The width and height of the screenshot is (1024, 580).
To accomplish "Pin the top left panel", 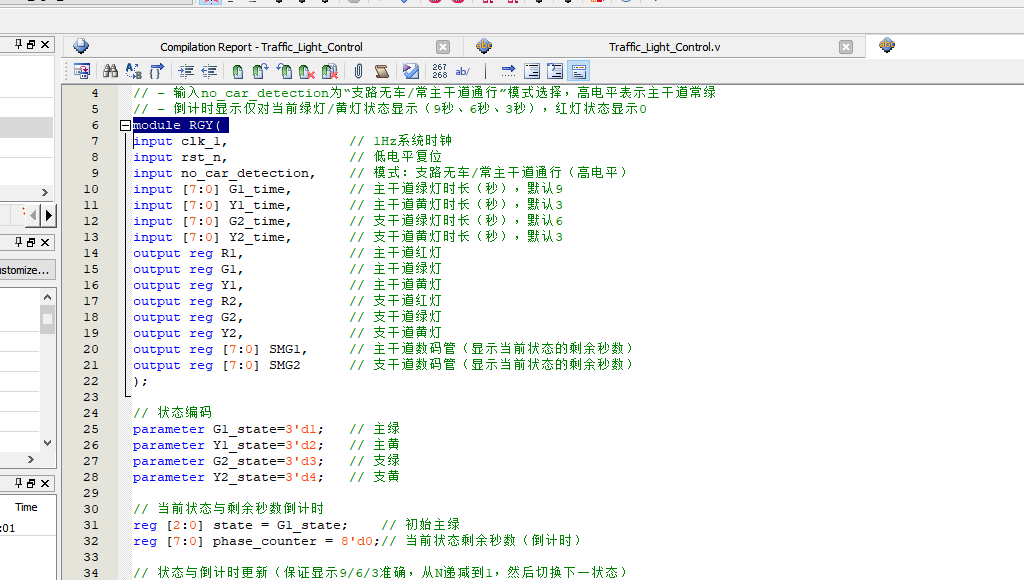I will [x=18, y=44].
